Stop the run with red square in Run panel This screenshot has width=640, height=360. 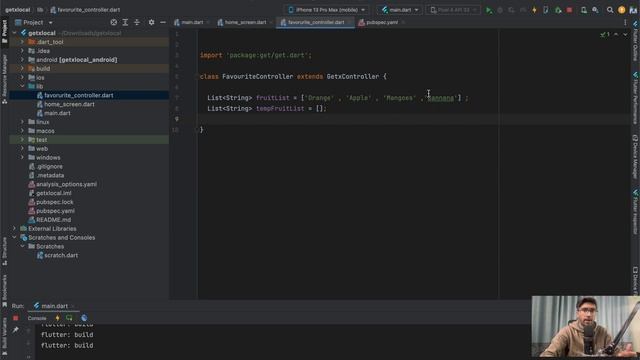(16, 318)
